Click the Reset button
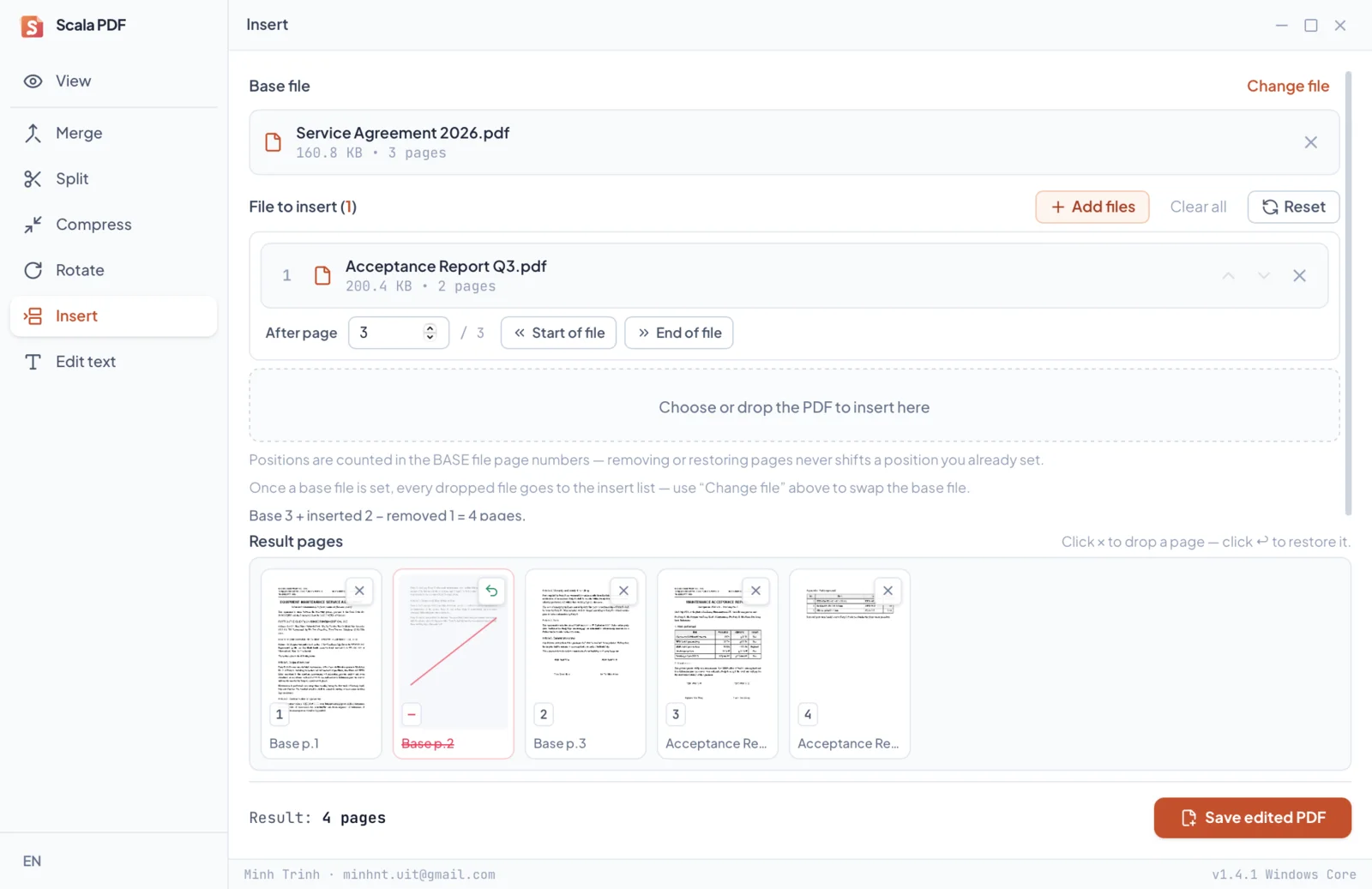This screenshot has width=1372, height=889. tap(1293, 207)
